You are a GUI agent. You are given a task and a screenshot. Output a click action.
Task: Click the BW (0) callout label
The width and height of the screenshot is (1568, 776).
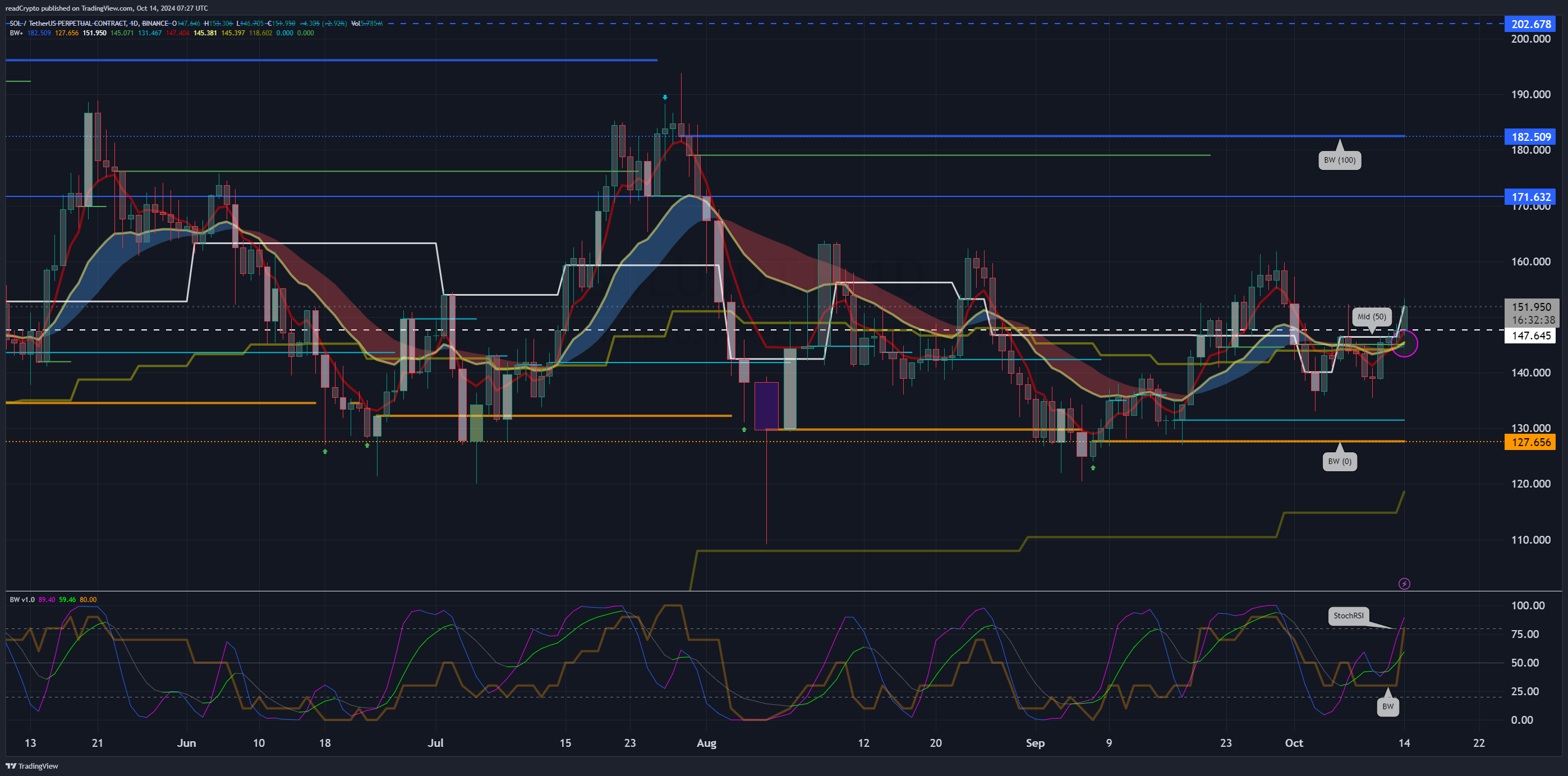pos(1340,461)
